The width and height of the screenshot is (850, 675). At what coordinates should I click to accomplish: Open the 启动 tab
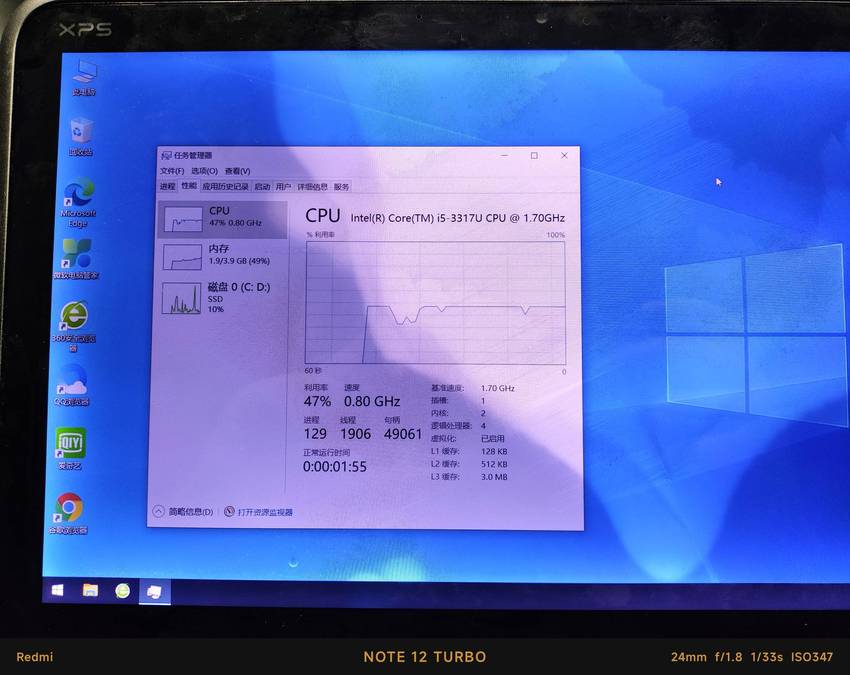[262, 187]
